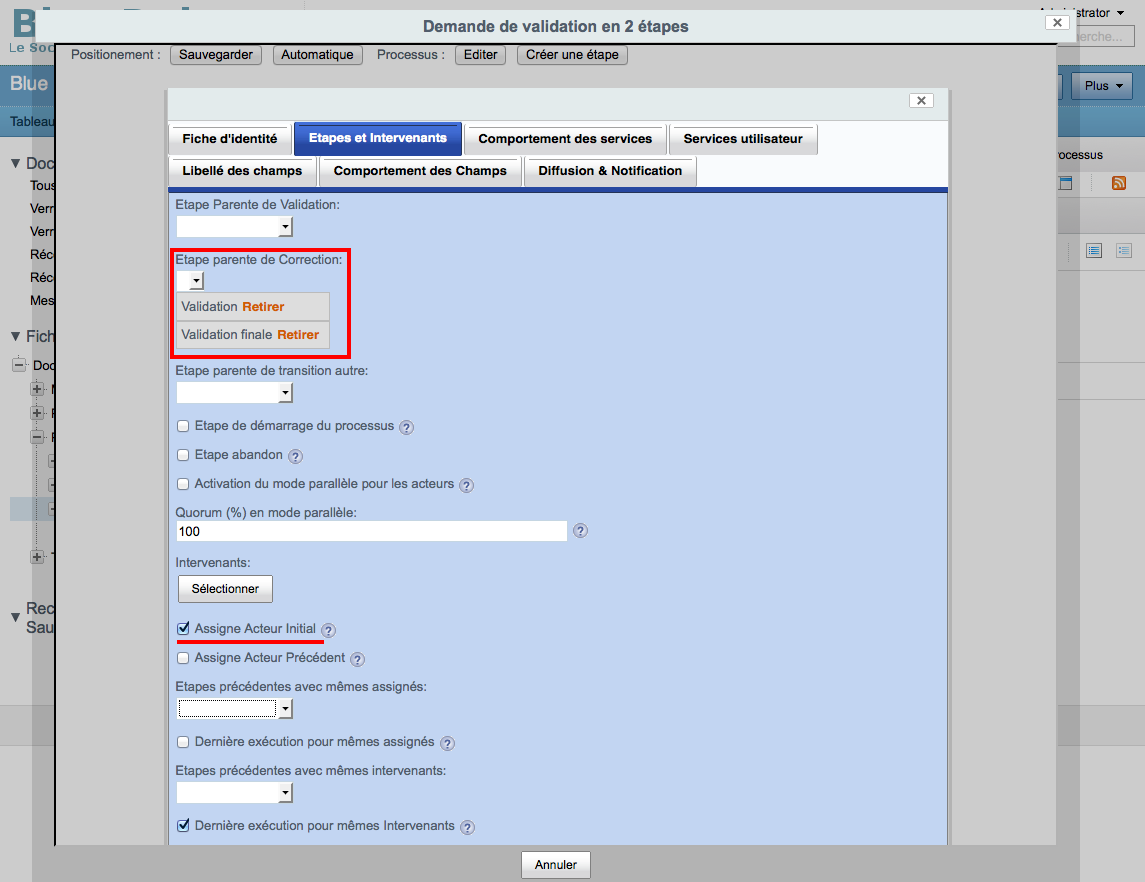Viewport: 1145px width, 882px height.
Task: Open Etape parente de transition autre dropdown
Action: [x=234, y=393]
